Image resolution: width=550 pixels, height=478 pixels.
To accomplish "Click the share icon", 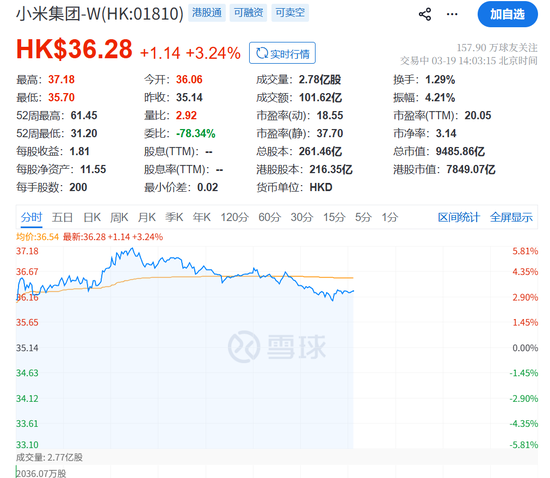I will pos(425,14).
